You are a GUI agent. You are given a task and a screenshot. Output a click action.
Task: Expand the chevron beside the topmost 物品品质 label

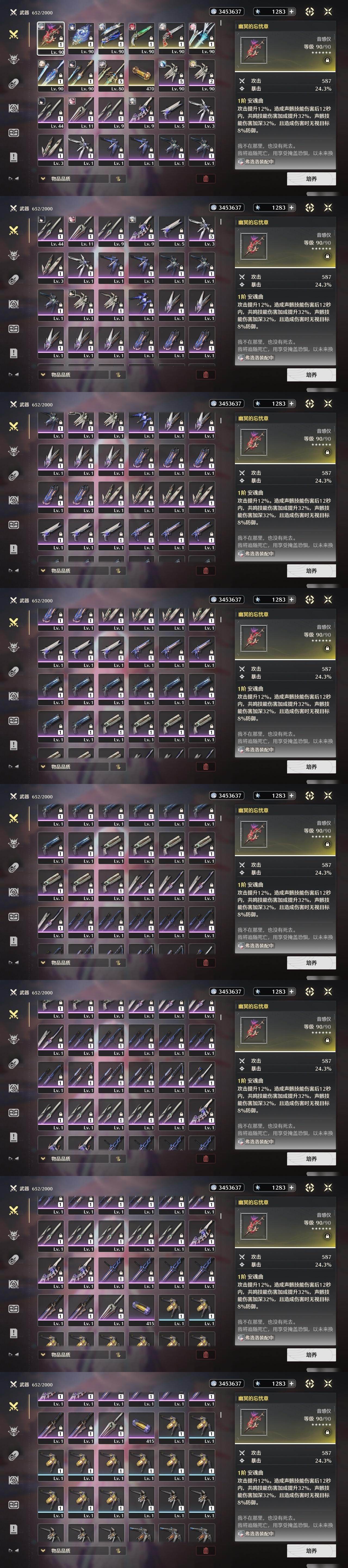pyautogui.click(x=43, y=179)
